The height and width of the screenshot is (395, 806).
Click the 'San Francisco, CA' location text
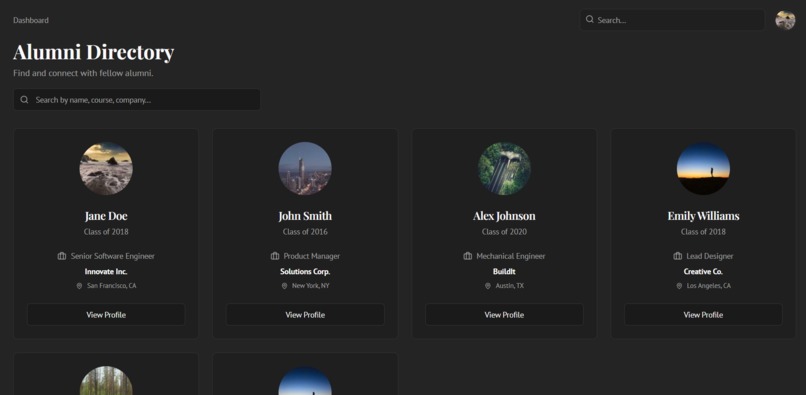(112, 286)
